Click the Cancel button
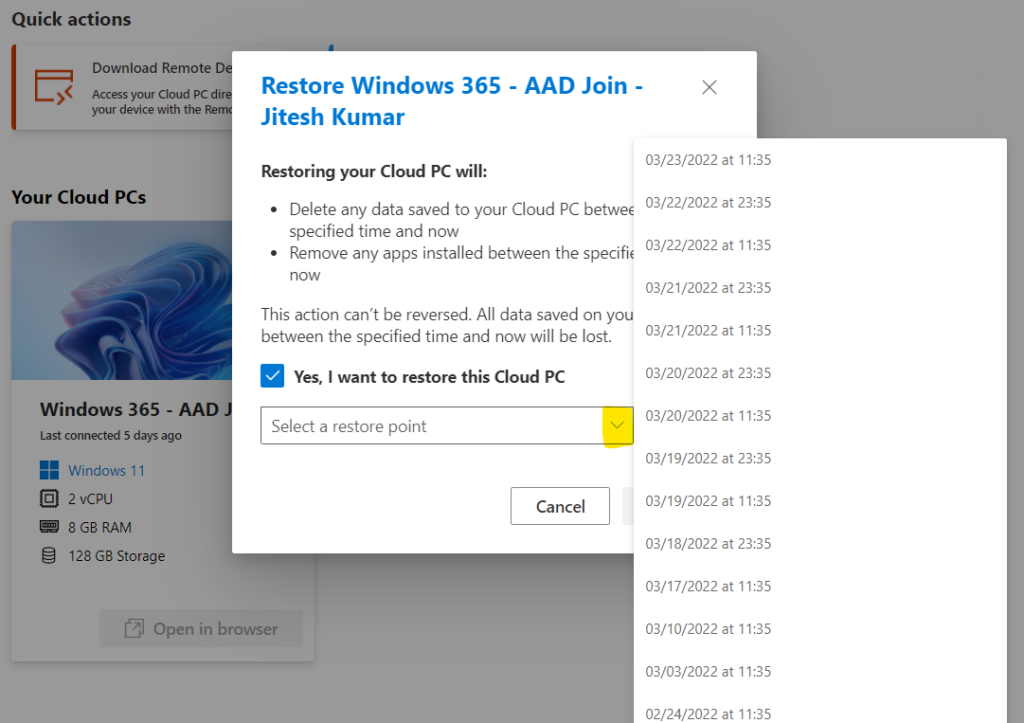The width and height of the screenshot is (1024, 723). pyautogui.click(x=560, y=506)
